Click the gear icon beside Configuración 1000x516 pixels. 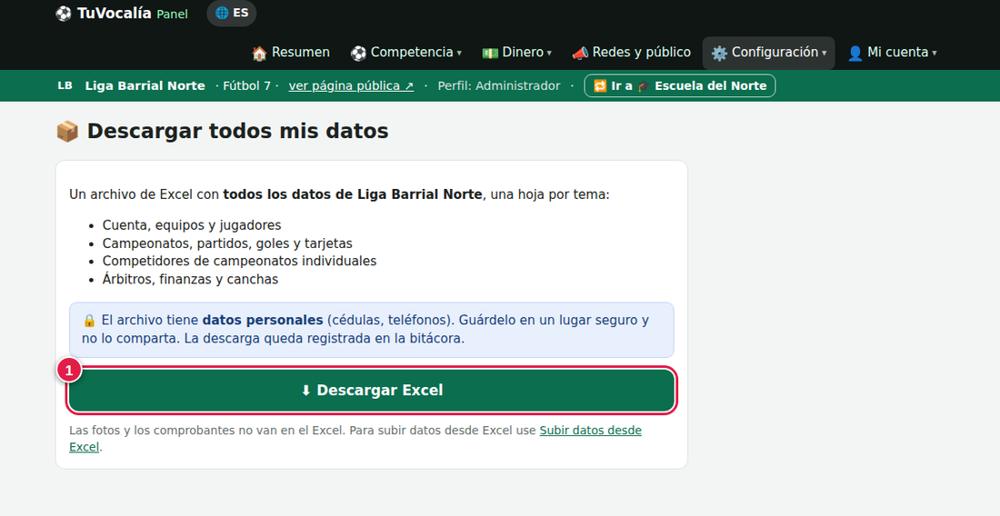(x=719, y=53)
